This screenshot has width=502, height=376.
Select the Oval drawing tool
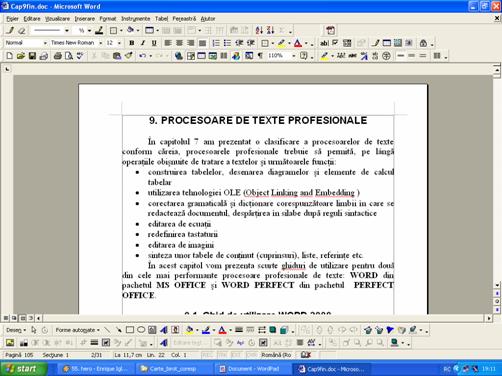[x=141, y=330]
